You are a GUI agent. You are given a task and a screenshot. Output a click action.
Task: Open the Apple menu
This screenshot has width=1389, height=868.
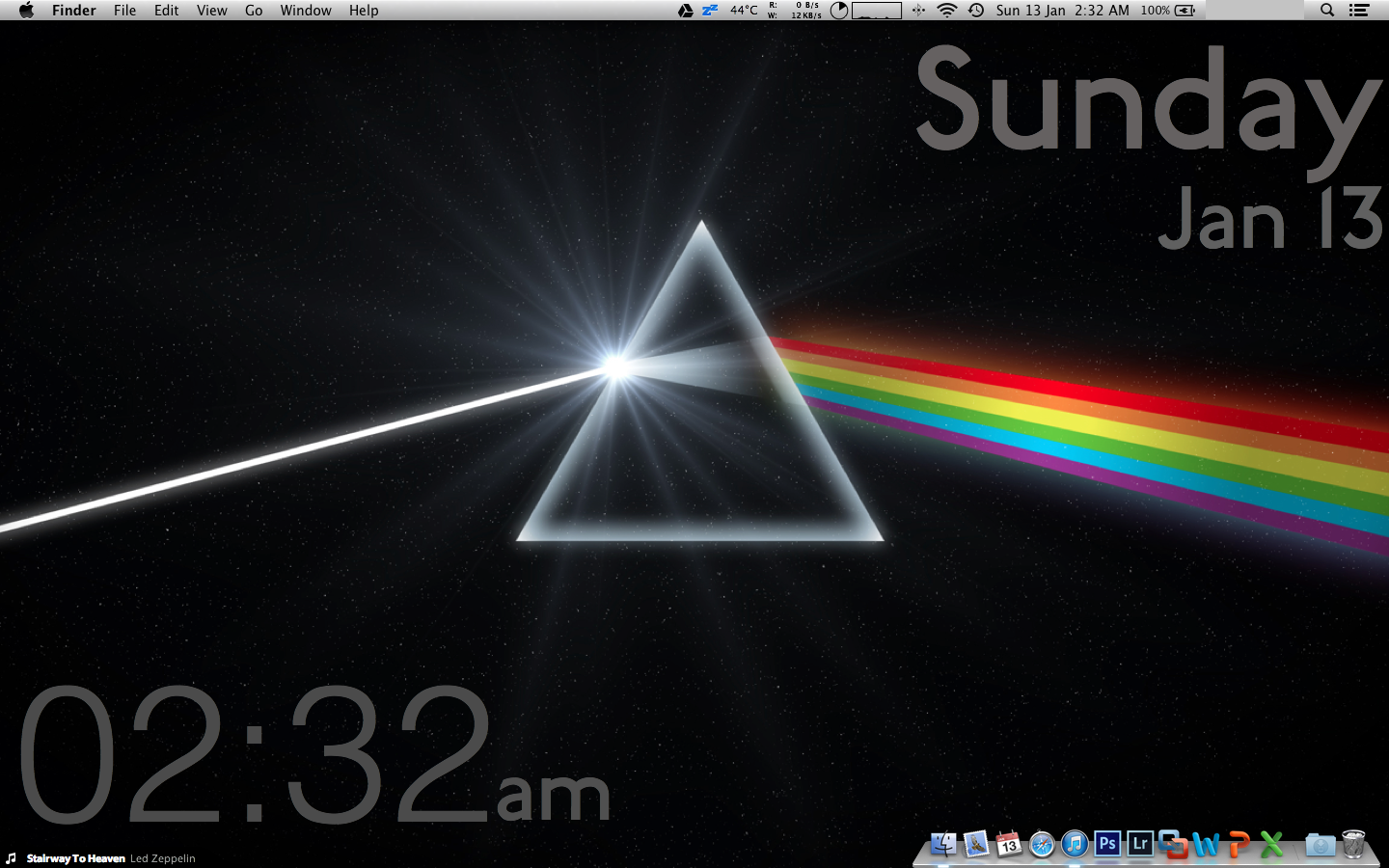(x=26, y=10)
